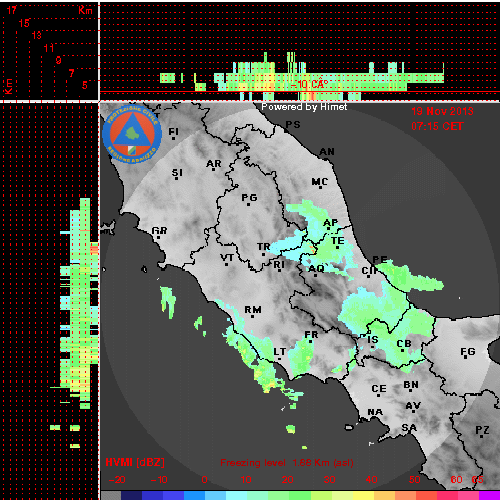Viewport: 500px width, 500px height.
Task: Click the FR city label
Action: coord(311,335)
